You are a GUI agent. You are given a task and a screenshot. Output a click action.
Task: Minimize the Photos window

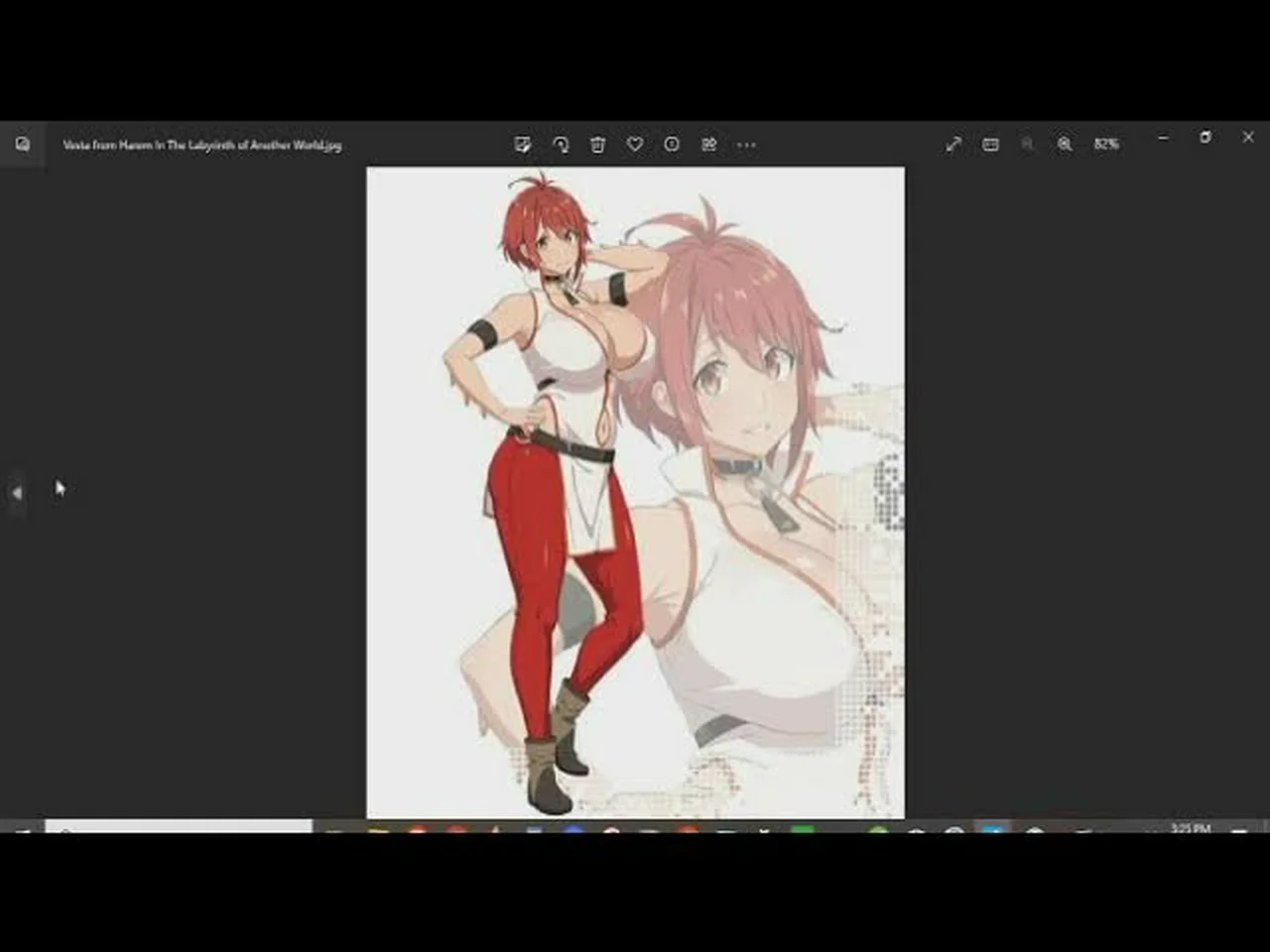tap(1163, 138)
